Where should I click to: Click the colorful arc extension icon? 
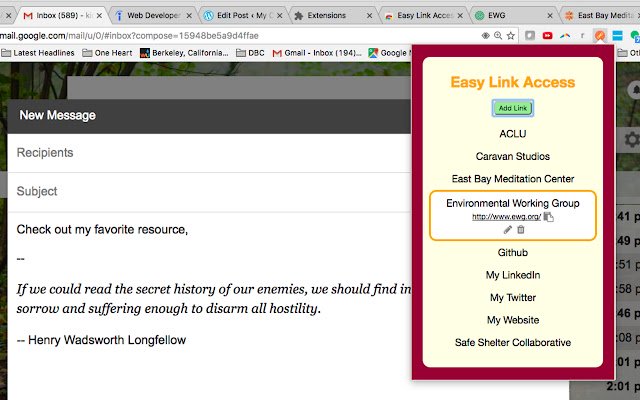(x=565, y=36)
